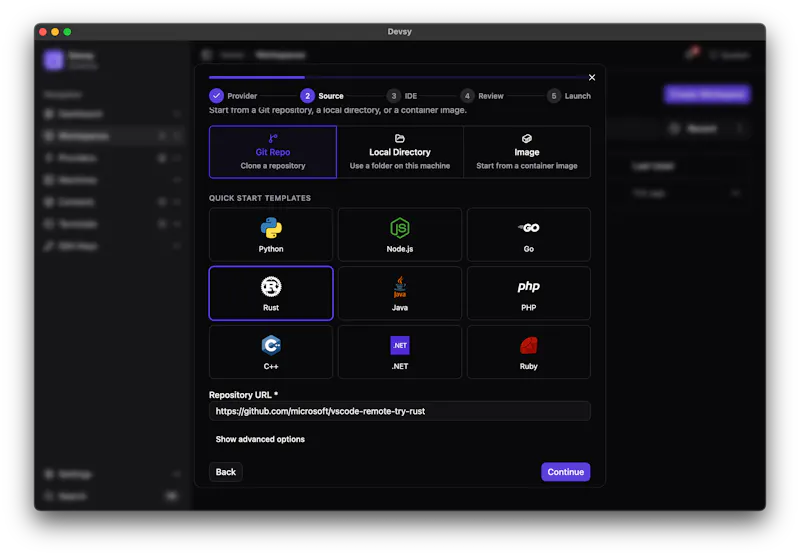Select Git Repo source option
This screenshot has width=800, height=556.
(272, 152)
